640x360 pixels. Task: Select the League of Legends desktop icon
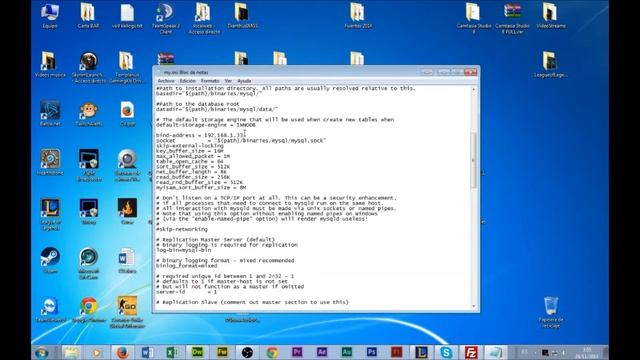click(50, 214)
